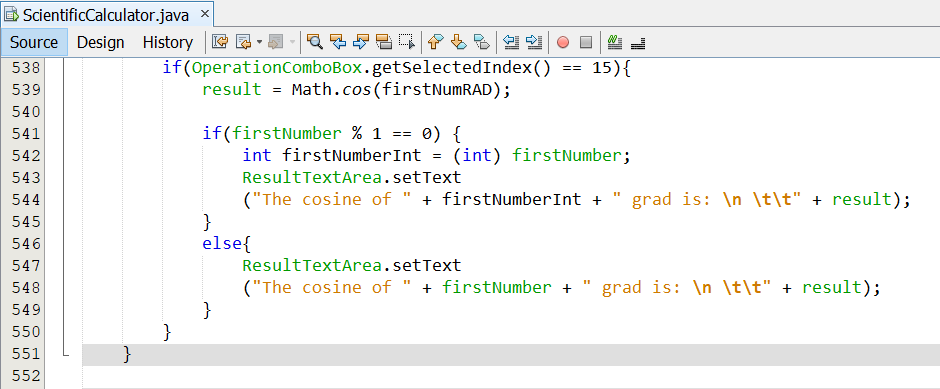Click line number 544 in gutter
This screenshot has width=940, height=389.
tap(26, 200)
